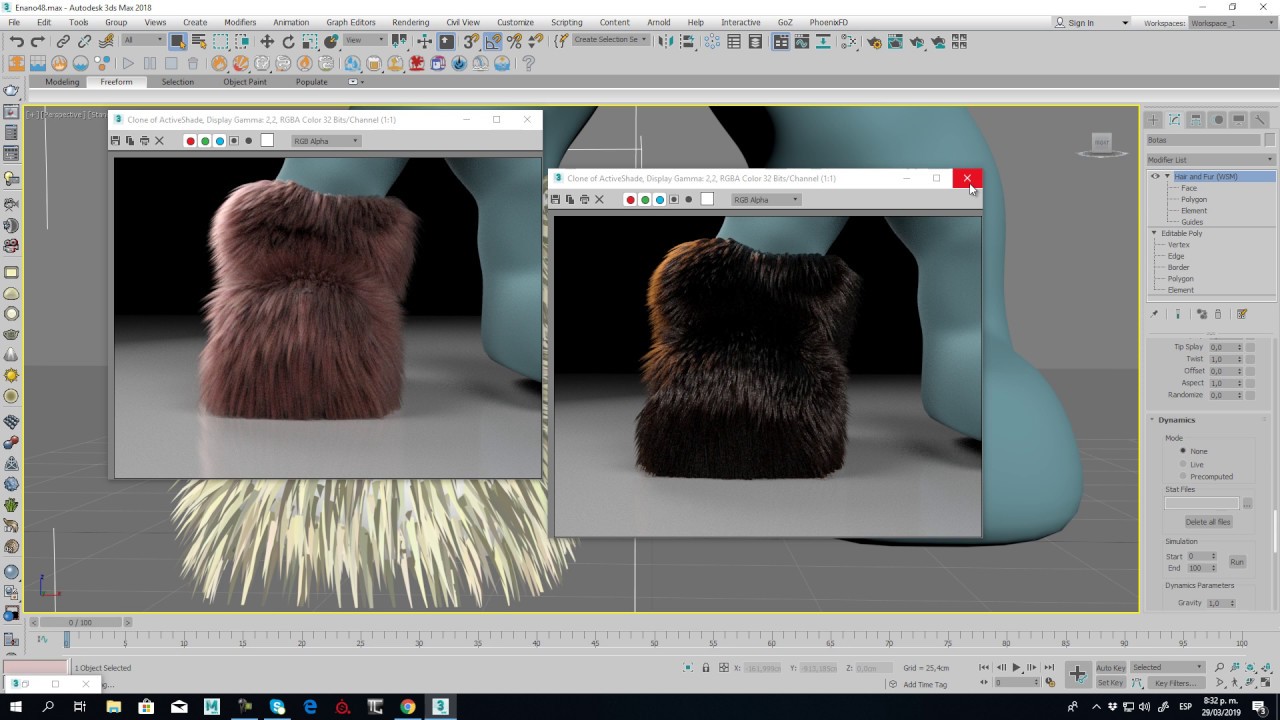Enable green channel in right clone window

click(x=645, y=200)
